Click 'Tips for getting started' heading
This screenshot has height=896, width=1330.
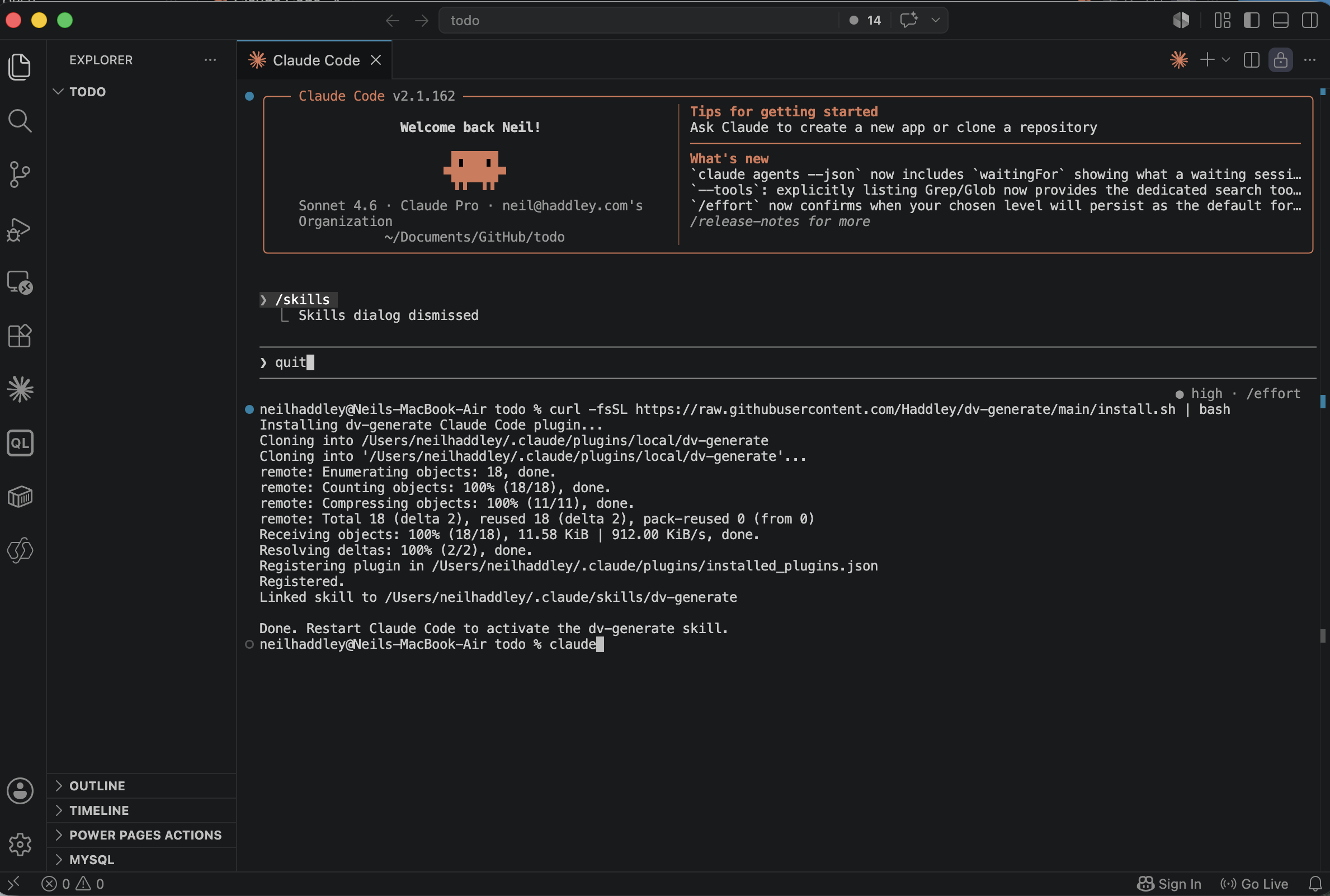(784, 112)
